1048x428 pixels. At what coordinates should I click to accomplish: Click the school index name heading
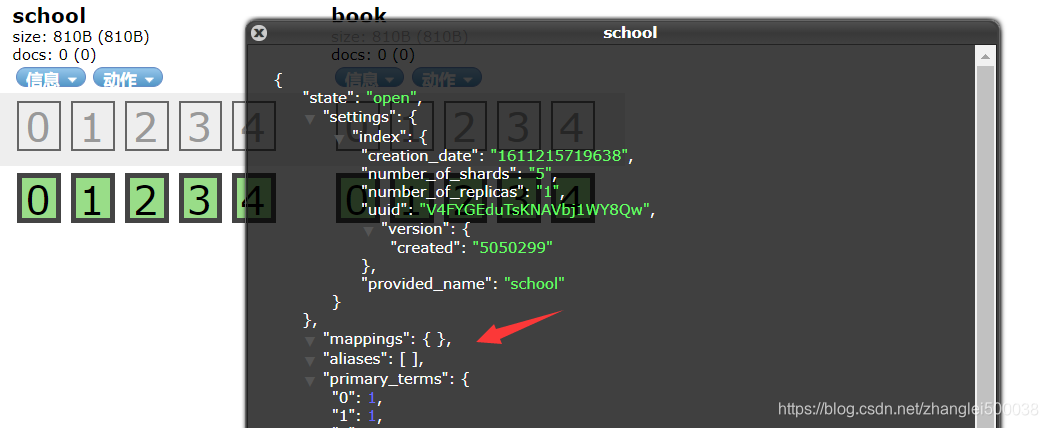click(49, 15)
